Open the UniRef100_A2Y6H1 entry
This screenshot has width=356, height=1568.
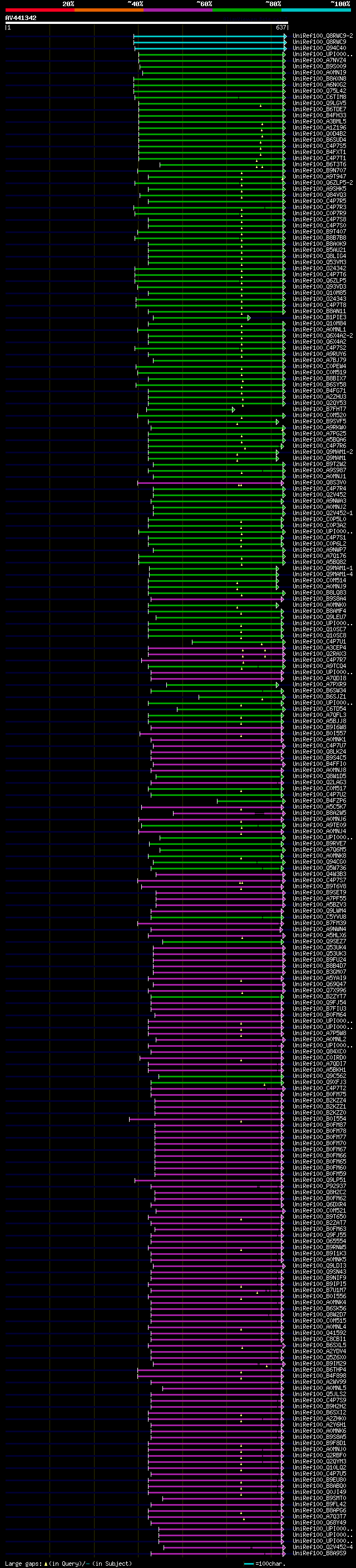319,1424
